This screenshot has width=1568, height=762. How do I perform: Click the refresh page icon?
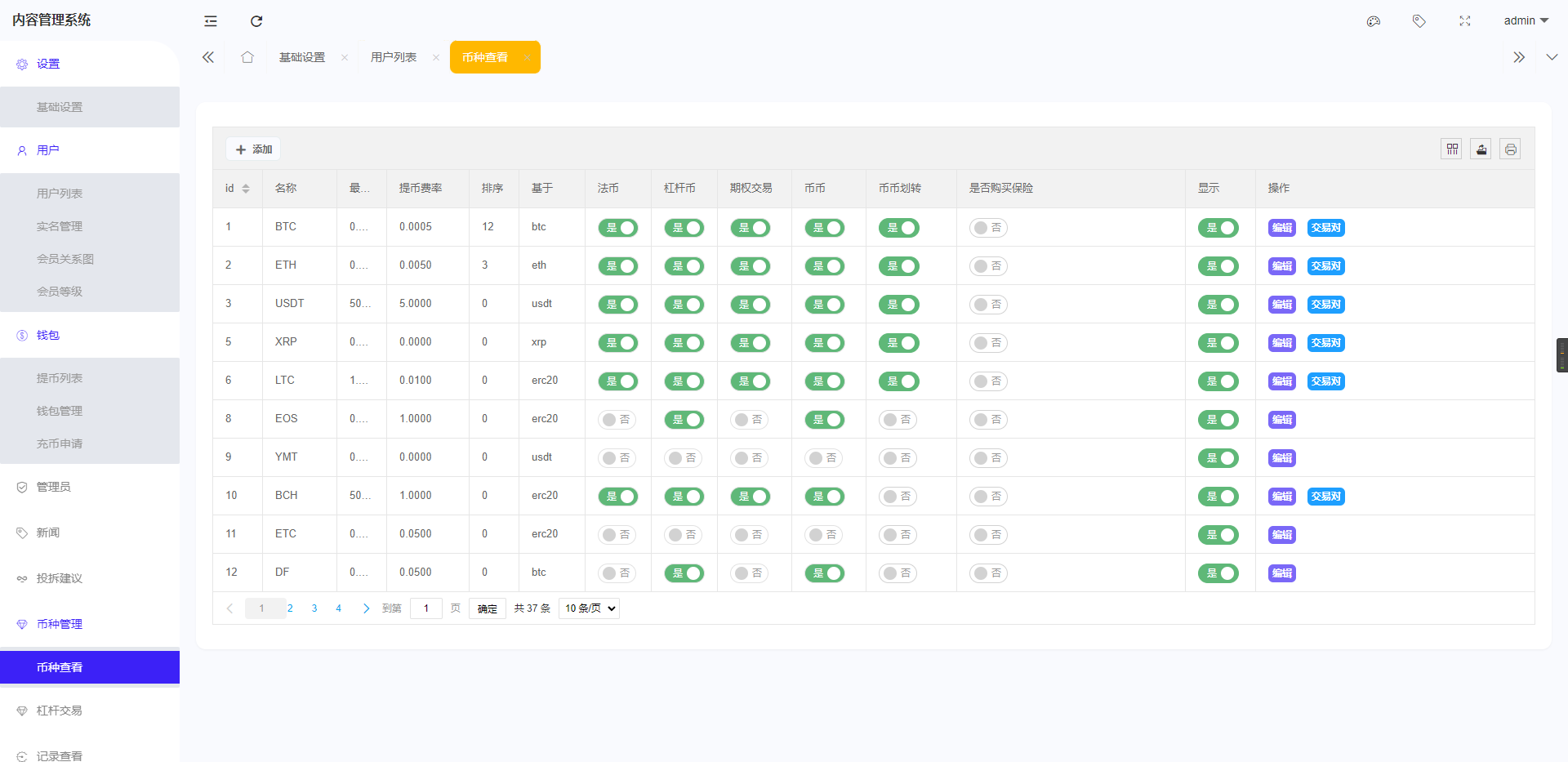(256, 21)
